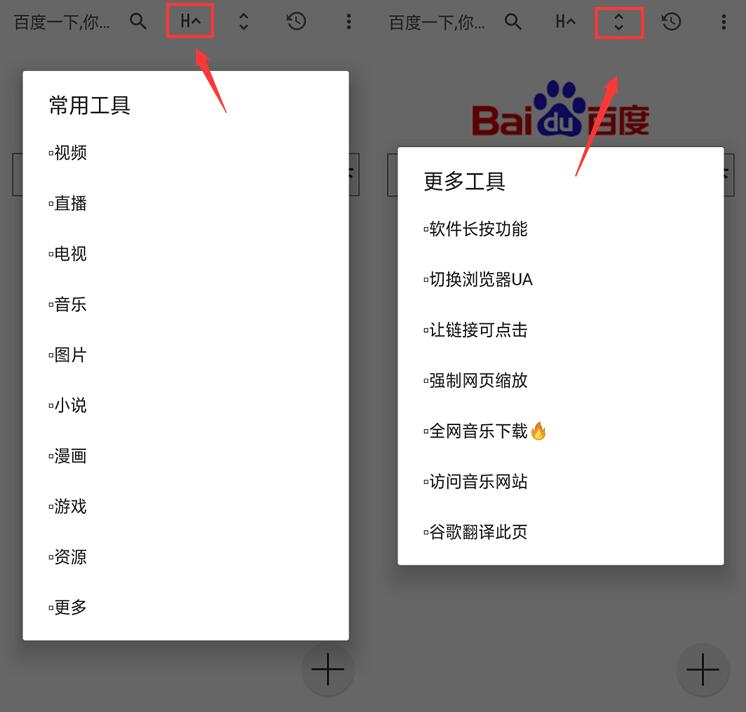The width and height of the screenshot is (746, 712).
Task: Tap up-down arrows icon in left screen
Action: click(x=244, y=21)
